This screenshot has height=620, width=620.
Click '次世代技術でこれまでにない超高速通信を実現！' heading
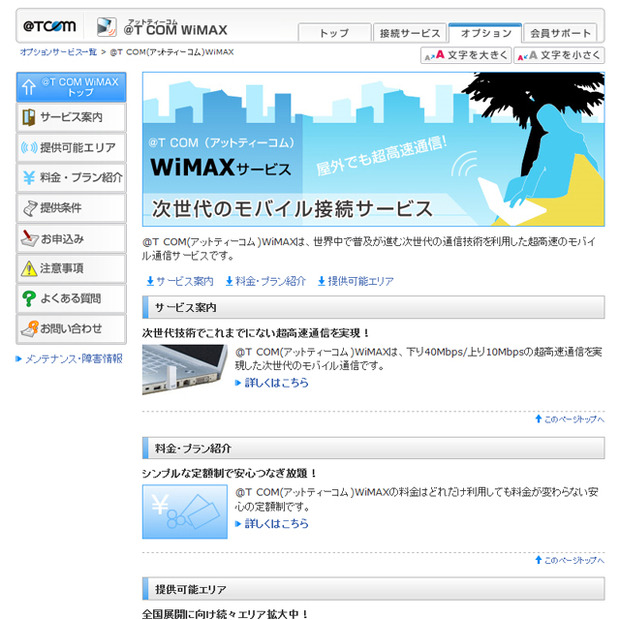pos(256,333)
